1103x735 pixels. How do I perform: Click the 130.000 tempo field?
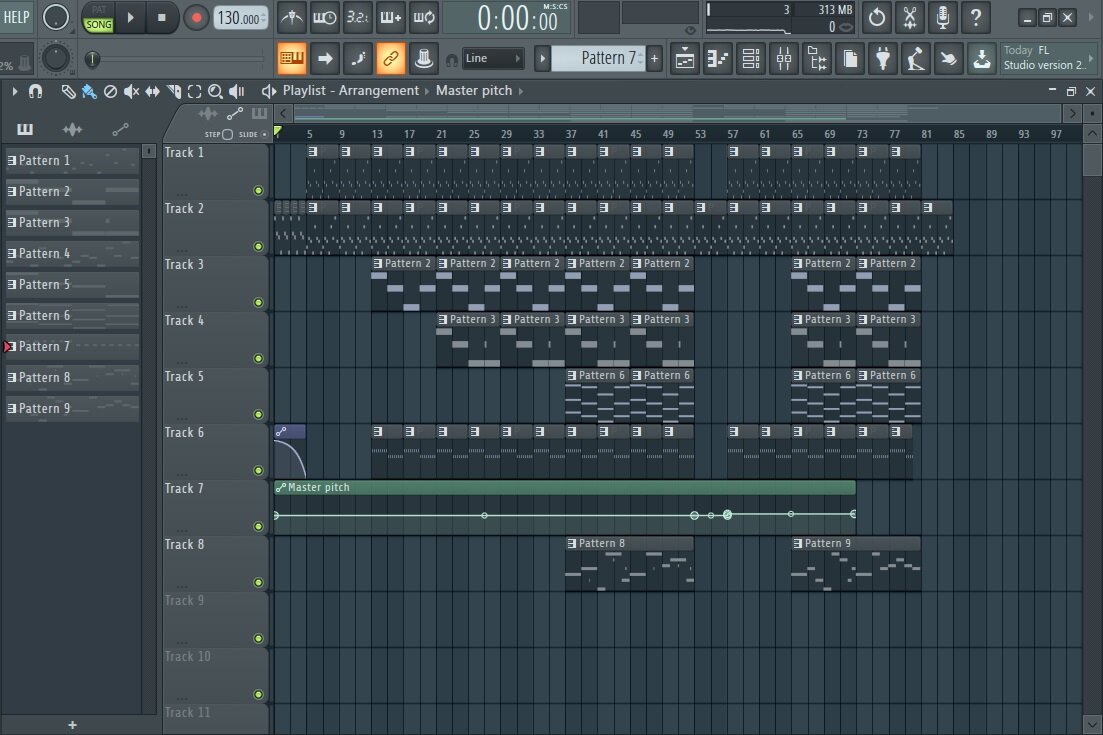(241, 18)
